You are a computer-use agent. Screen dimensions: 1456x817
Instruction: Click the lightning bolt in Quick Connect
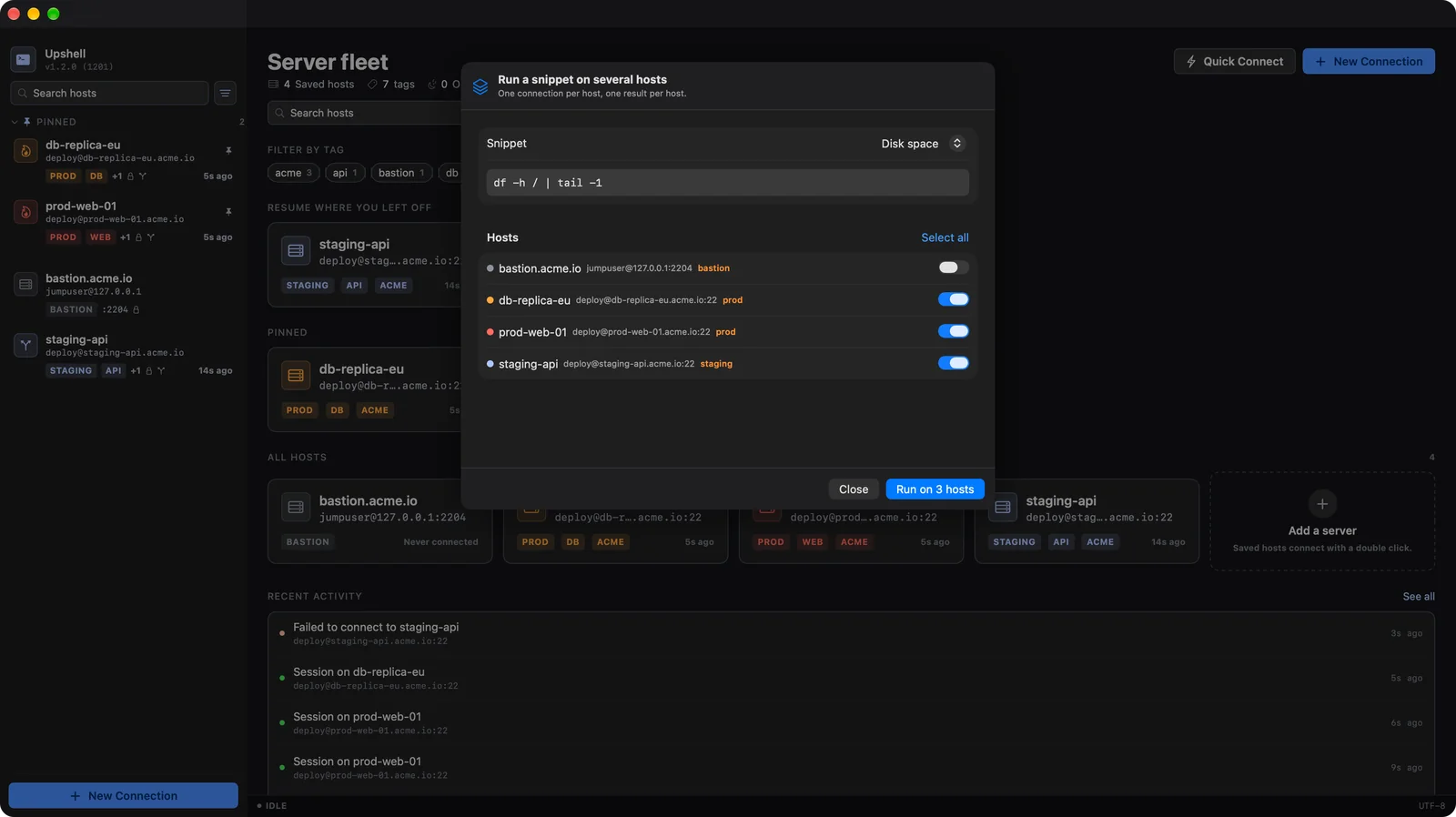tap(1191, 62)
